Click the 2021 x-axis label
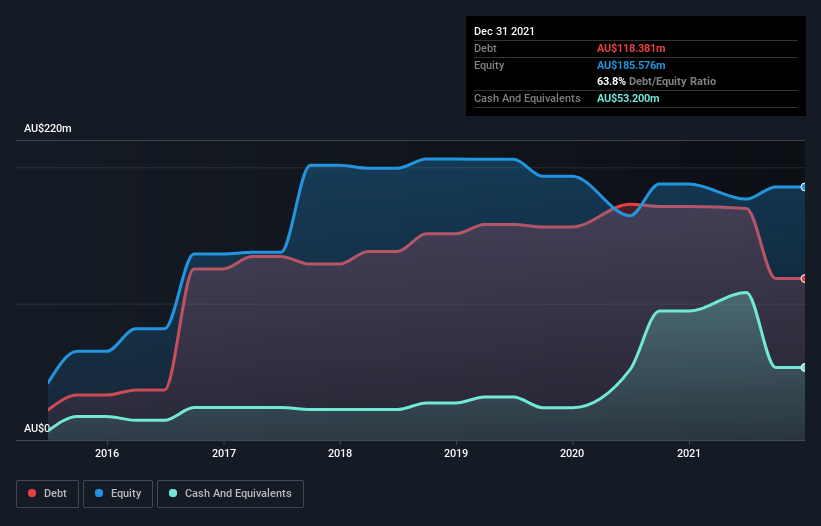 pyautogui.click(x=689, y=453)
